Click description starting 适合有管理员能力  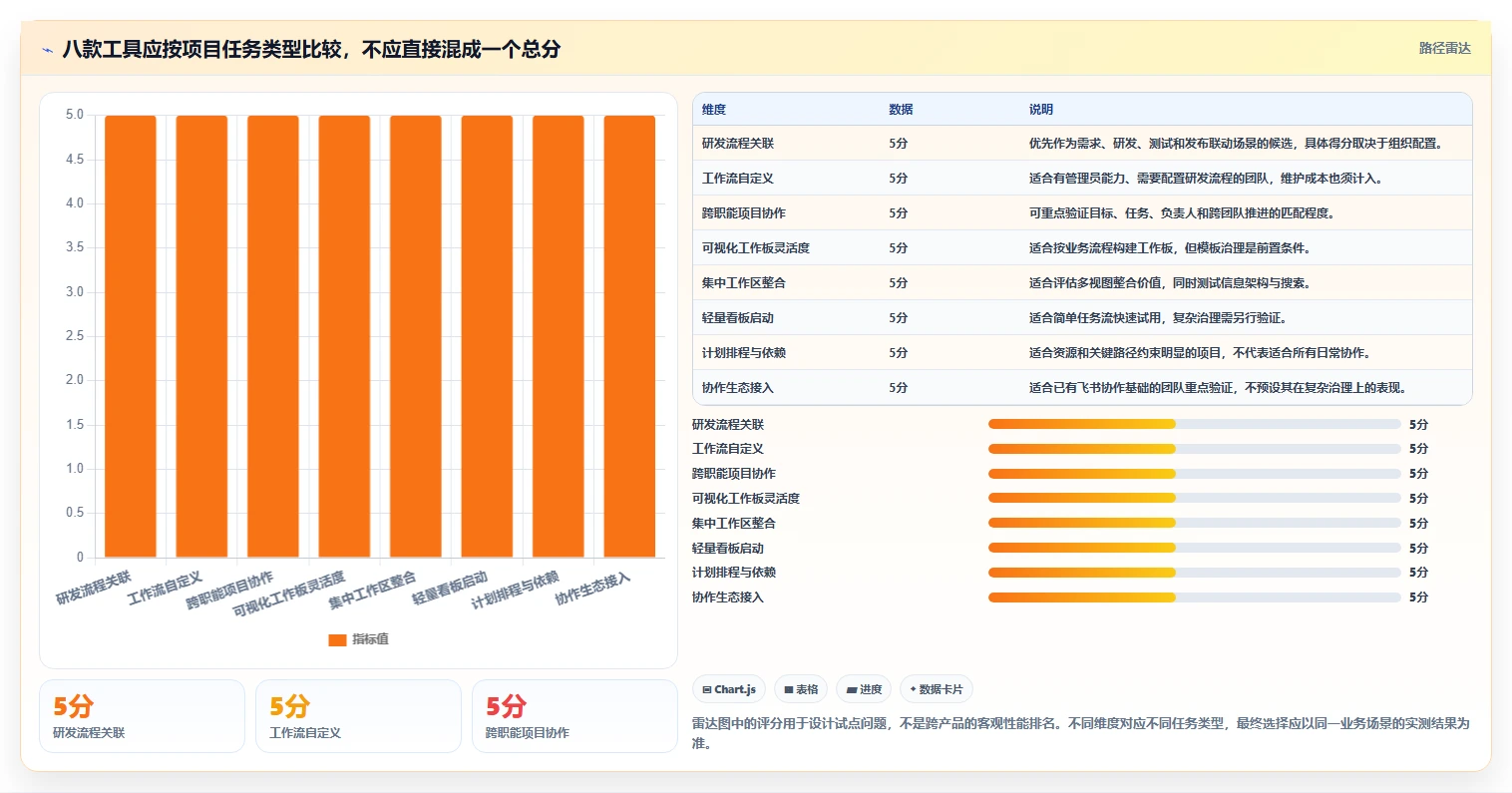pos(1206,179)
